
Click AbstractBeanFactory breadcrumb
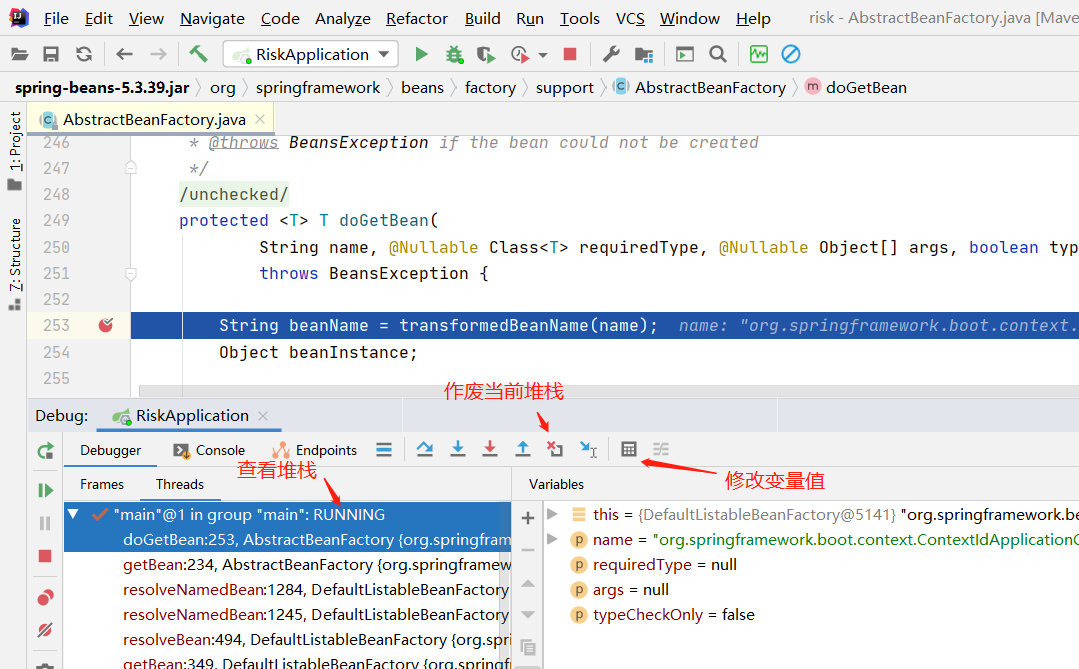700,87
